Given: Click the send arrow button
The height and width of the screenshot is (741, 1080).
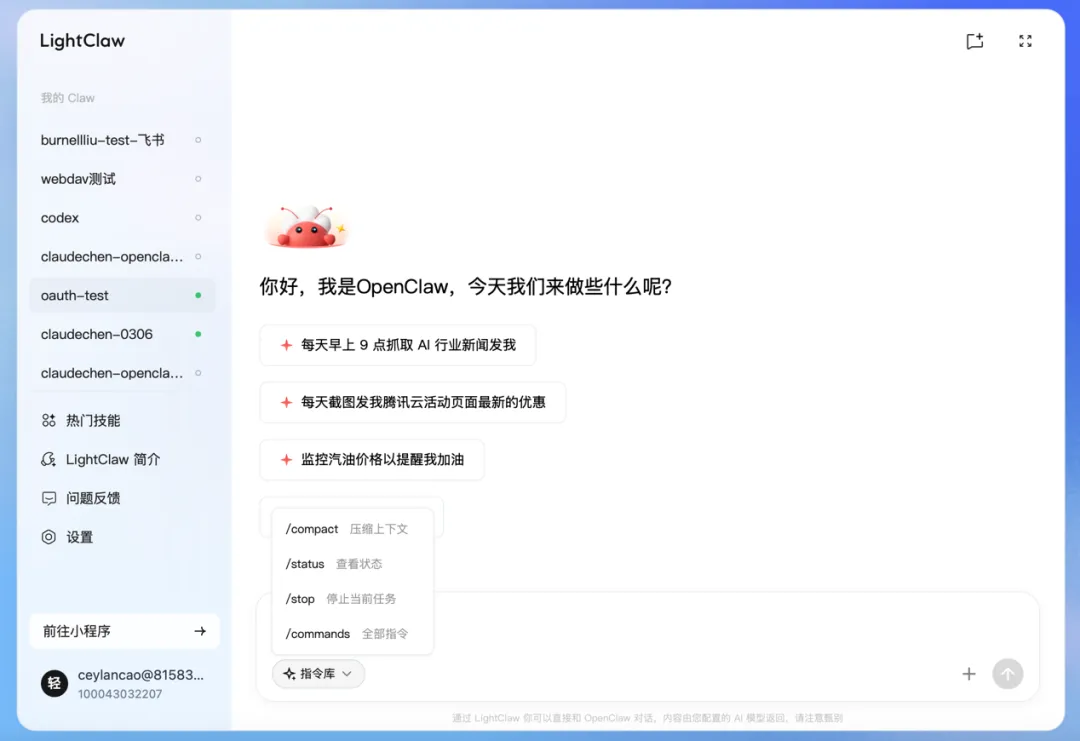Looking at the screenshot, I should (x=1008, y=674).
